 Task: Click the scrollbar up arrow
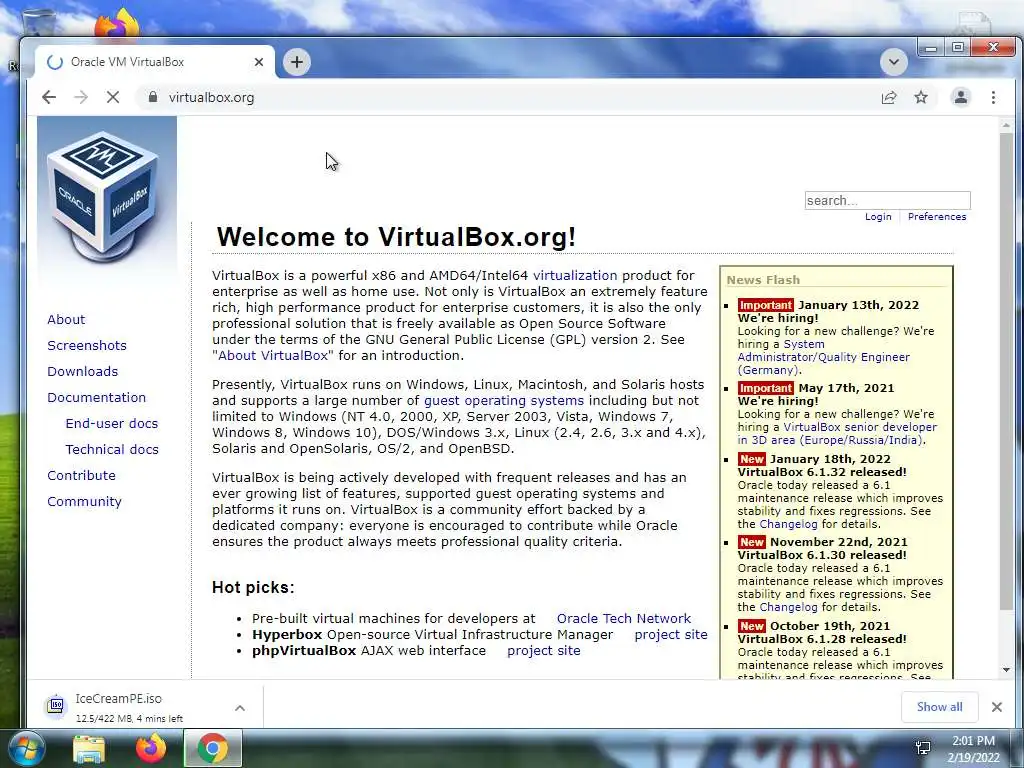1006,125
